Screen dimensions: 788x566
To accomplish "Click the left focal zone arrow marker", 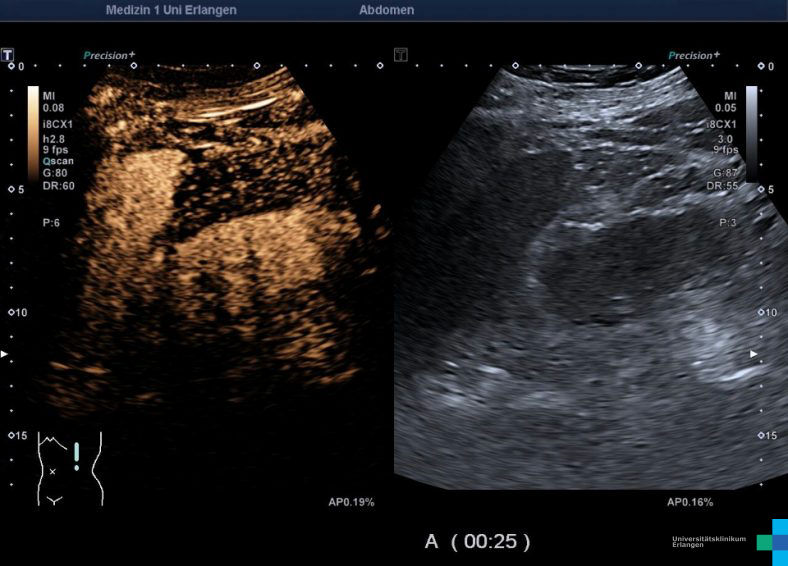I will [6, 354].
